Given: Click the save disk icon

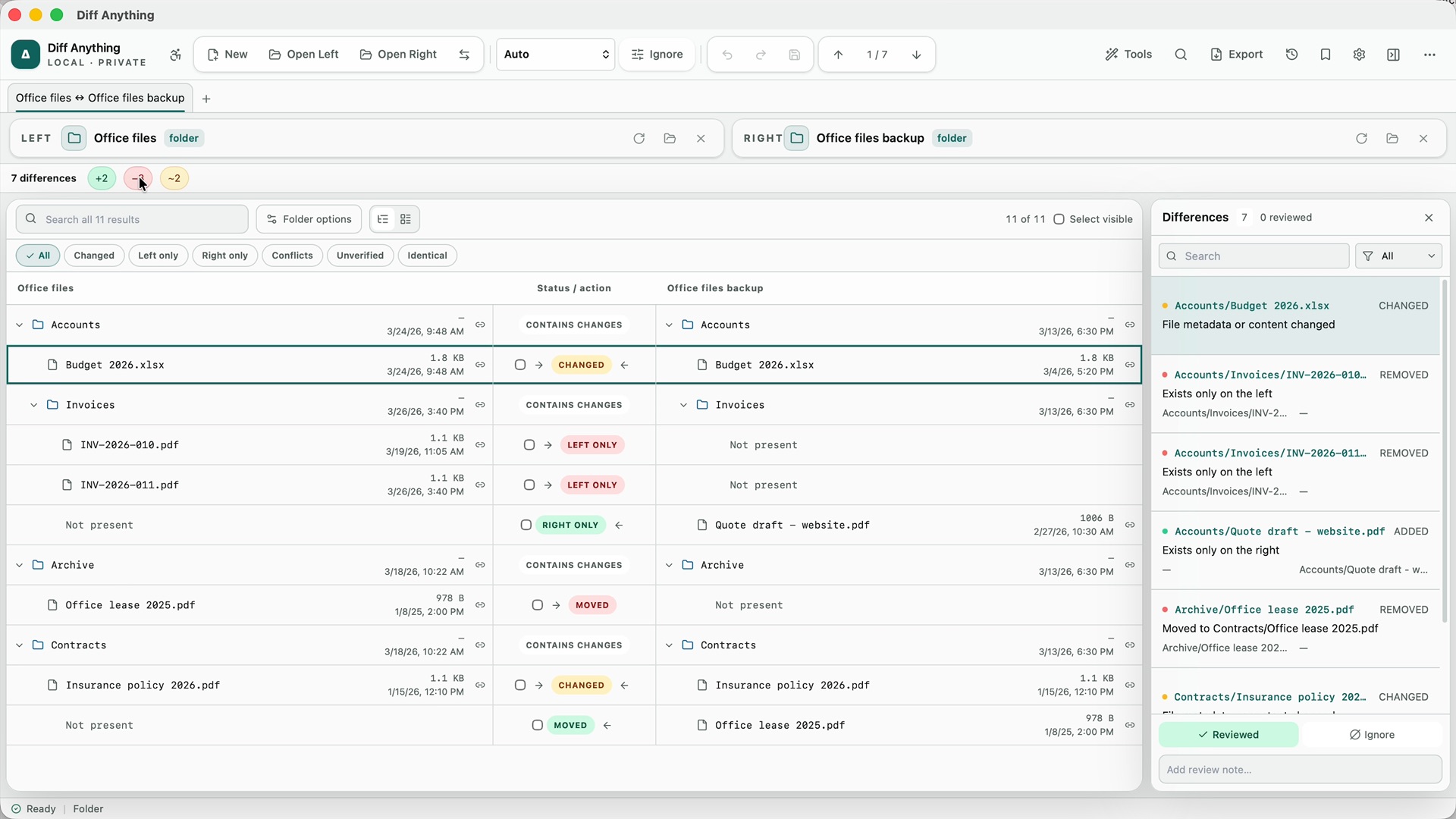Looking at the screenshot, I should [794, 55].
